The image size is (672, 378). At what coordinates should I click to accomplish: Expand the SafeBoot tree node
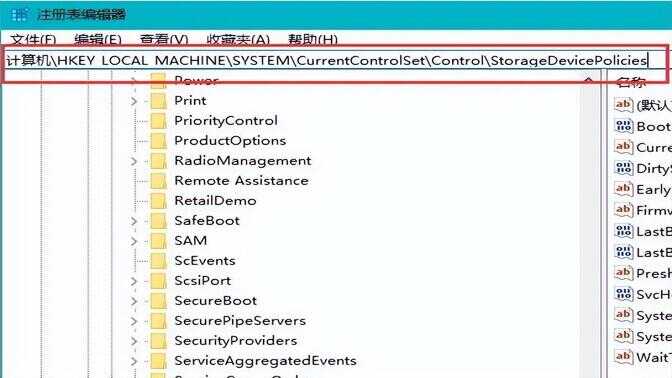pyautogui.click(x=134, y=221)
